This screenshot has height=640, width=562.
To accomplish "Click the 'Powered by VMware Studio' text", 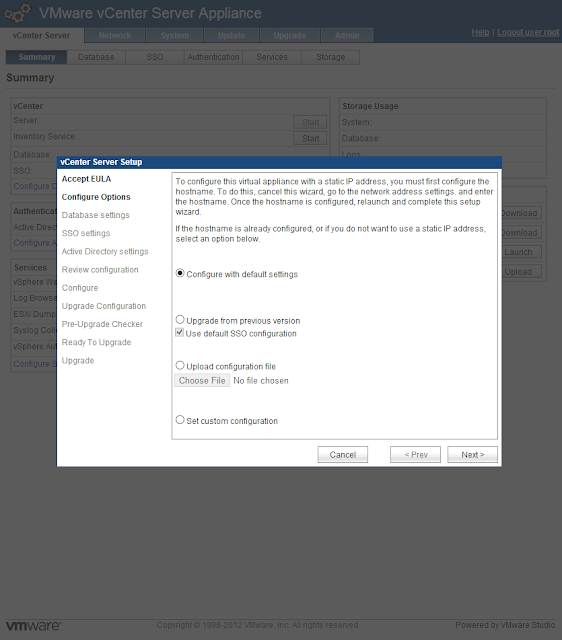I will point(505,625).
